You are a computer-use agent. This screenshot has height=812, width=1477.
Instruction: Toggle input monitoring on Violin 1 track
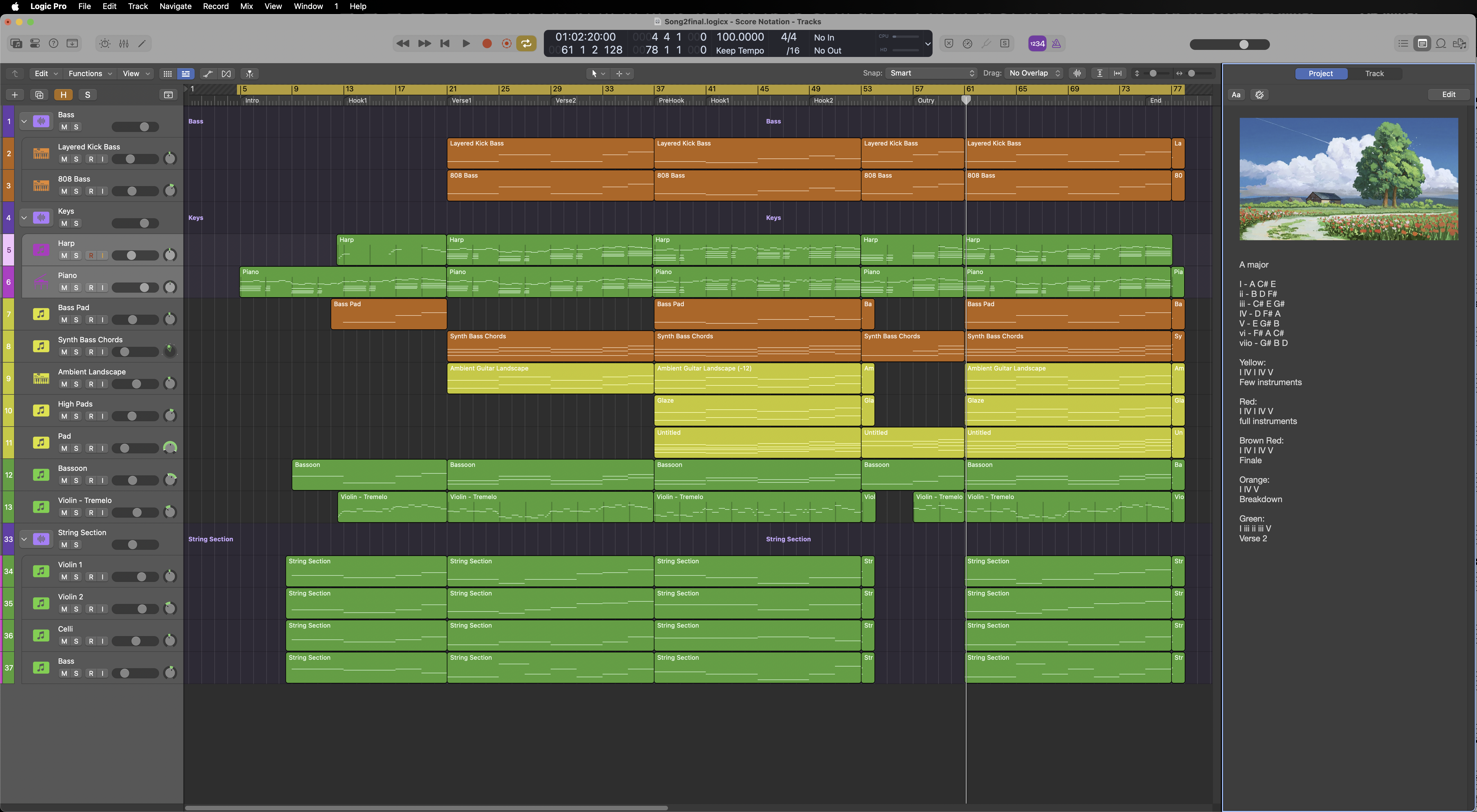103,577
